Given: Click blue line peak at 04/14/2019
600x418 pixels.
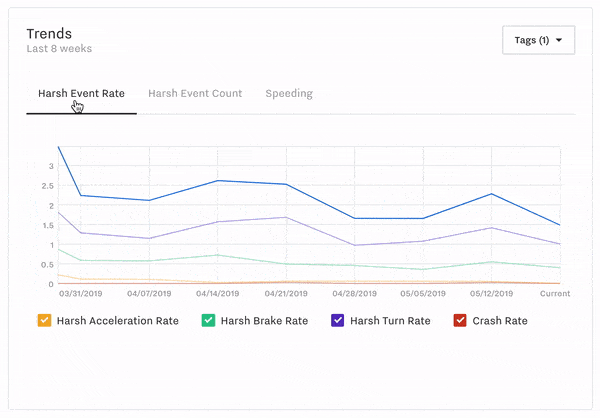Looking at the screenshot, I should (x=218, y=181).
